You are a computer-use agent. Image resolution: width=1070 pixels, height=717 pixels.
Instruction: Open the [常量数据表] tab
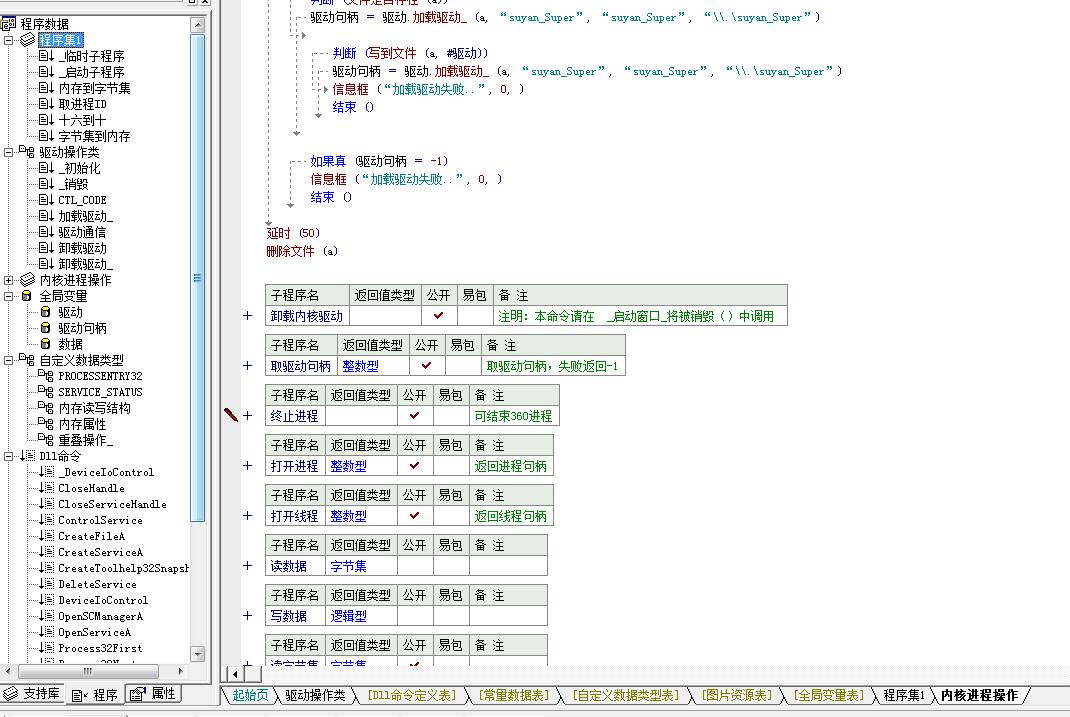[x=514, y=695]
